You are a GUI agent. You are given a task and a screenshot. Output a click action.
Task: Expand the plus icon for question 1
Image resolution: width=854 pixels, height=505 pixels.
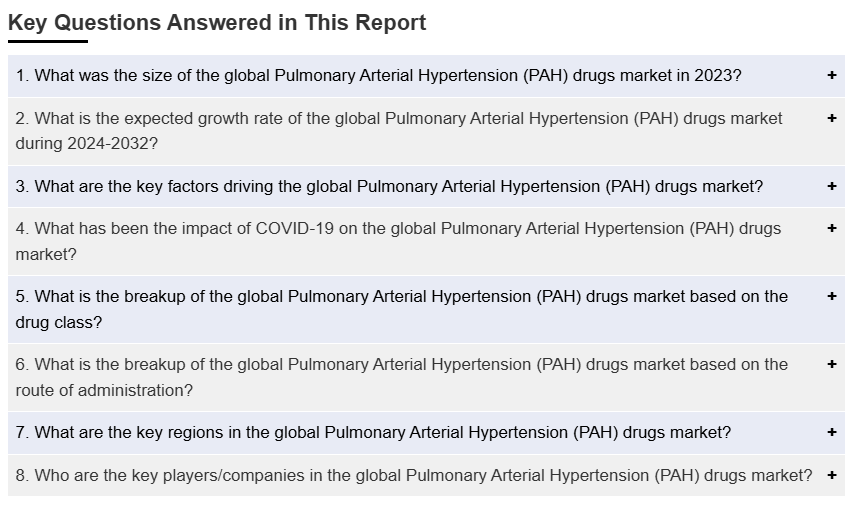point(831,76)
